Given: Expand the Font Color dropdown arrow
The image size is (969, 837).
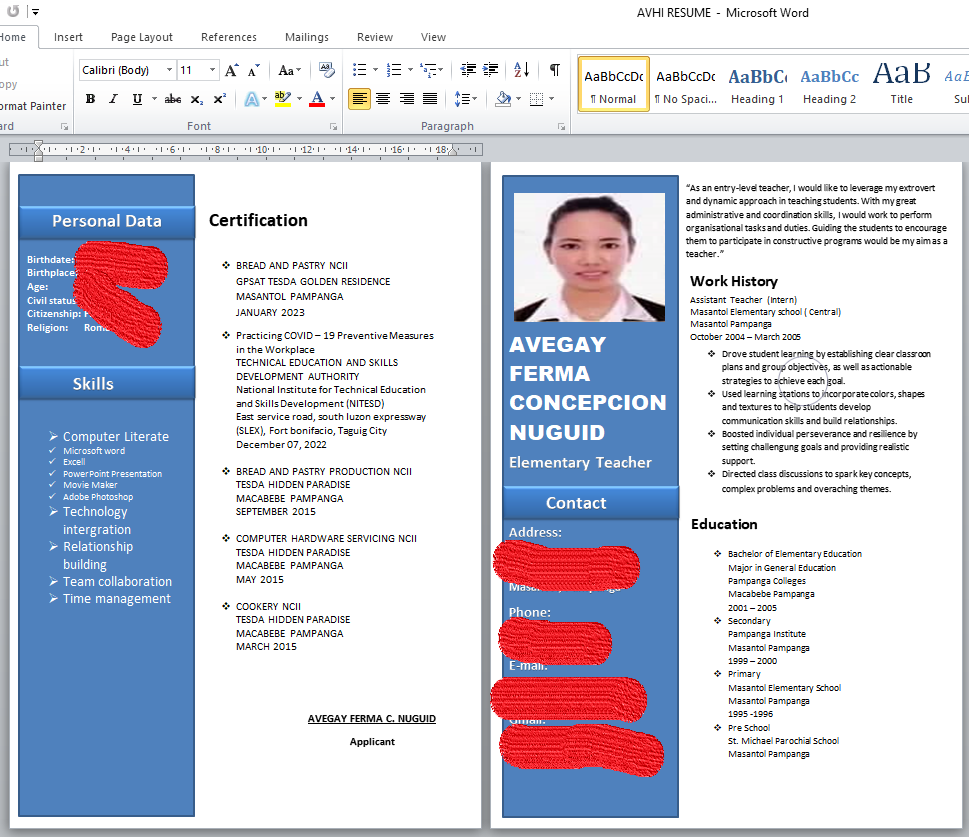Looking at the screenshot, I should click(332, 99).
